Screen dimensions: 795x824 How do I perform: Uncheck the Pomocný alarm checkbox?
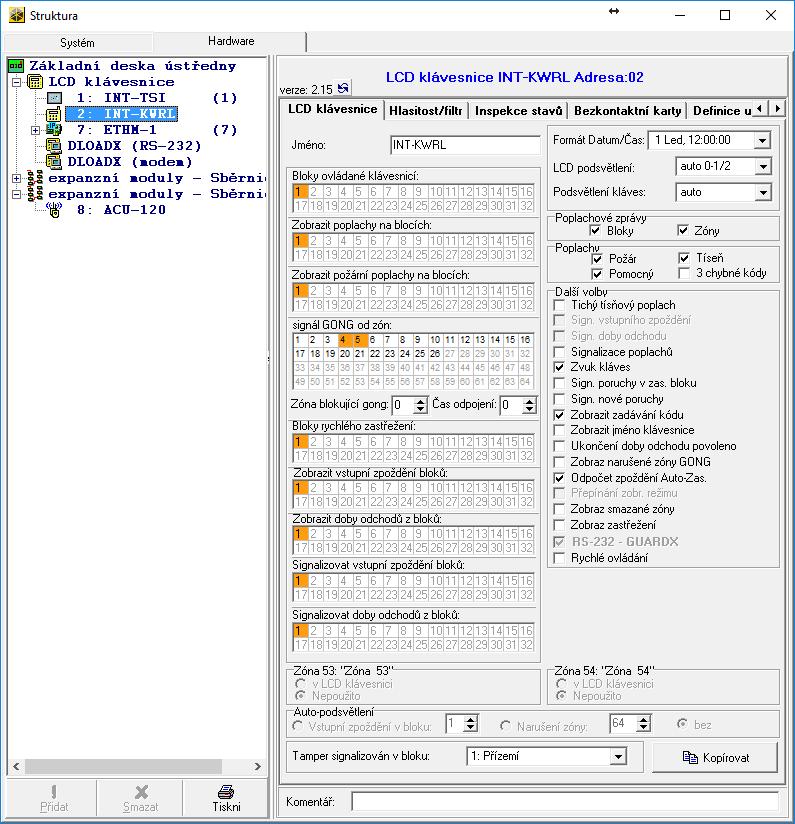(597, 274)
